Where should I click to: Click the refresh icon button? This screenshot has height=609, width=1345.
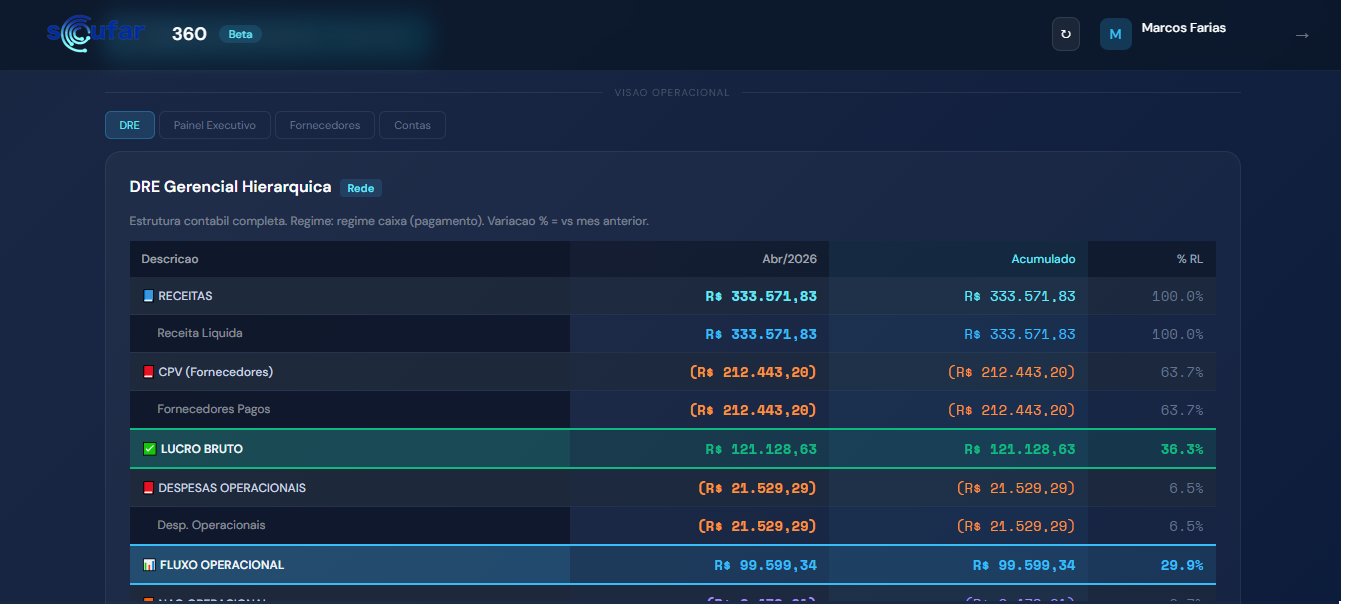tap(1065, 34)
